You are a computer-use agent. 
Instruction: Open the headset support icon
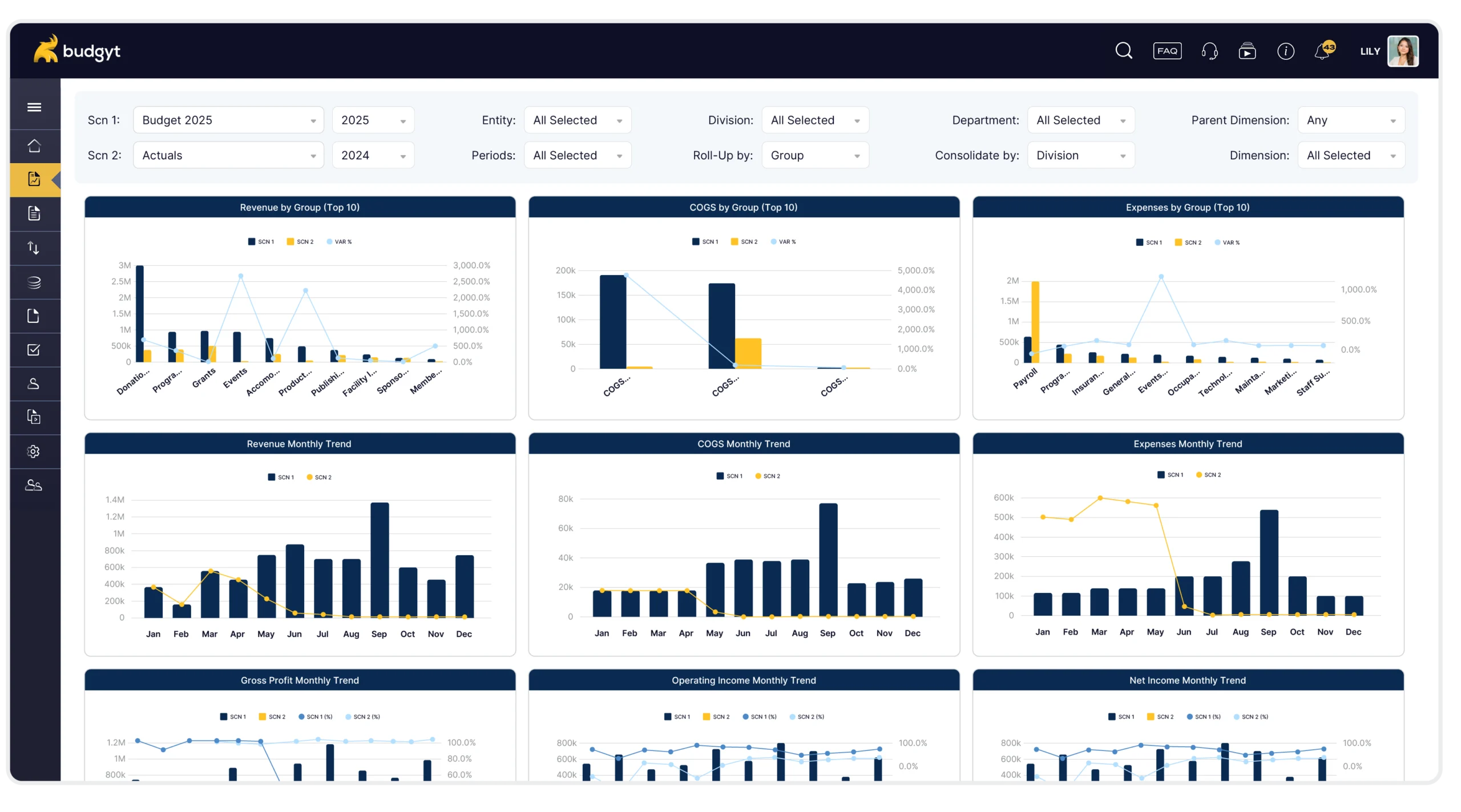pos(1209,51)
